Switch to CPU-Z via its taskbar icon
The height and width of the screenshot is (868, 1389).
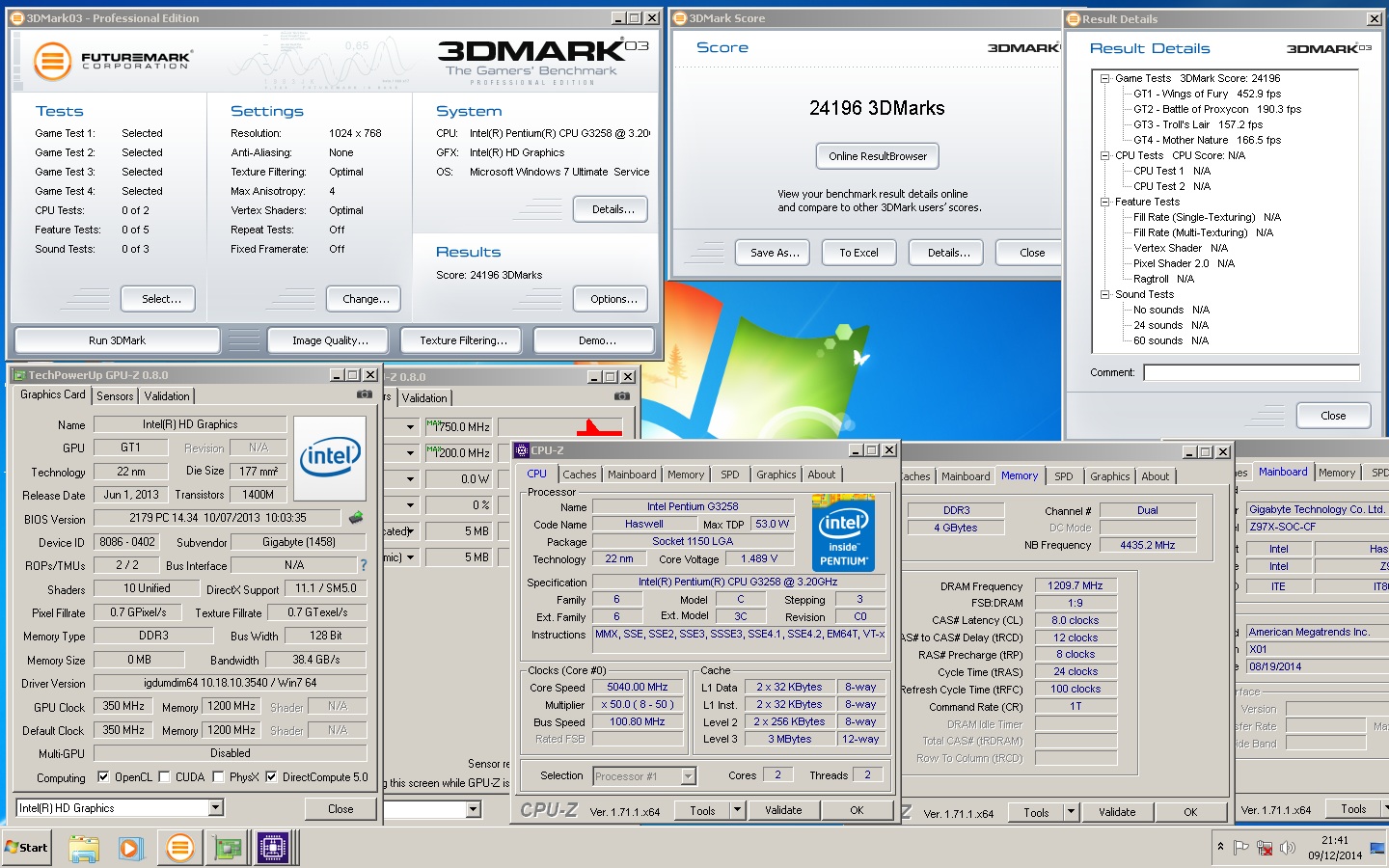tap(273, 848)
